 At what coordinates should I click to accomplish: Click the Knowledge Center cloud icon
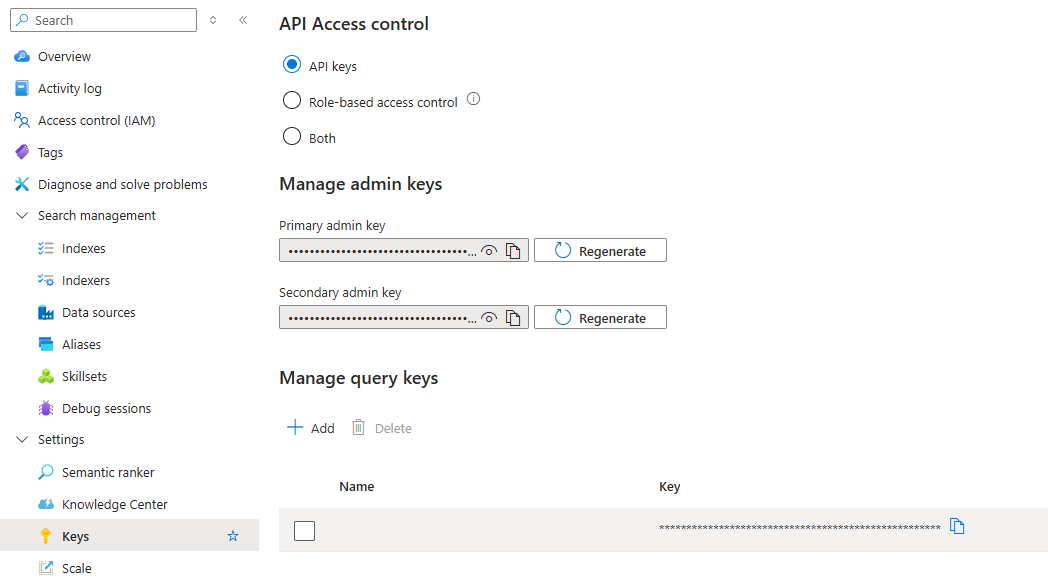(x=46, y=504)
